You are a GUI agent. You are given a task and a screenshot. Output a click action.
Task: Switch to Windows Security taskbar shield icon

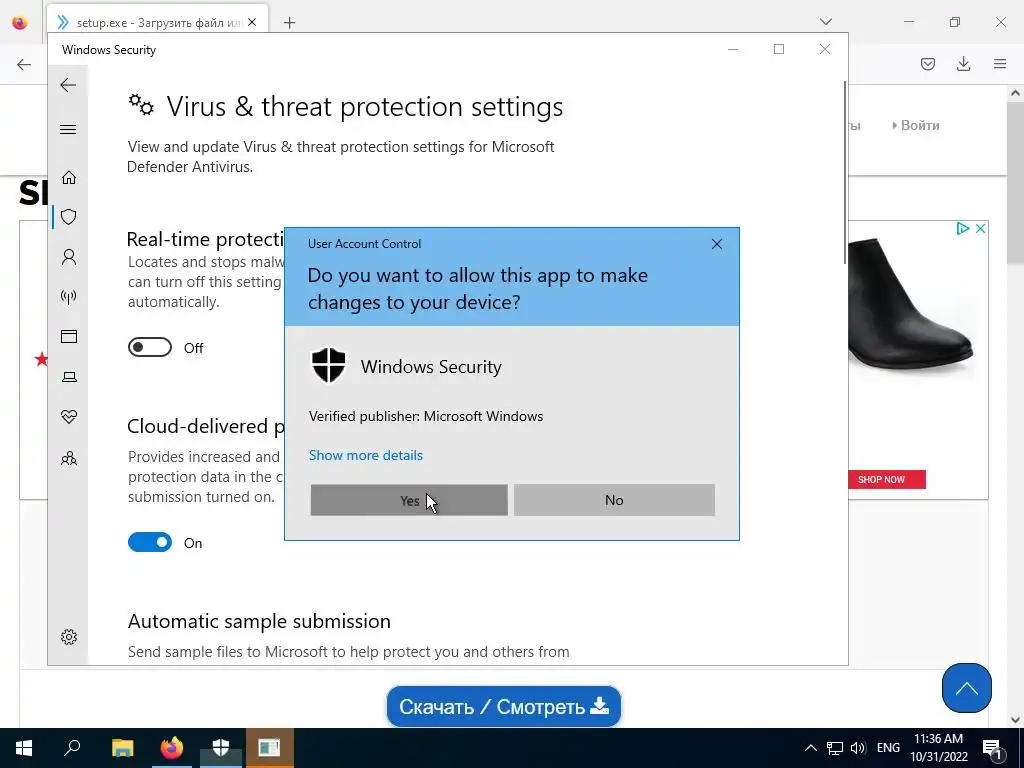tap(221, 748)
